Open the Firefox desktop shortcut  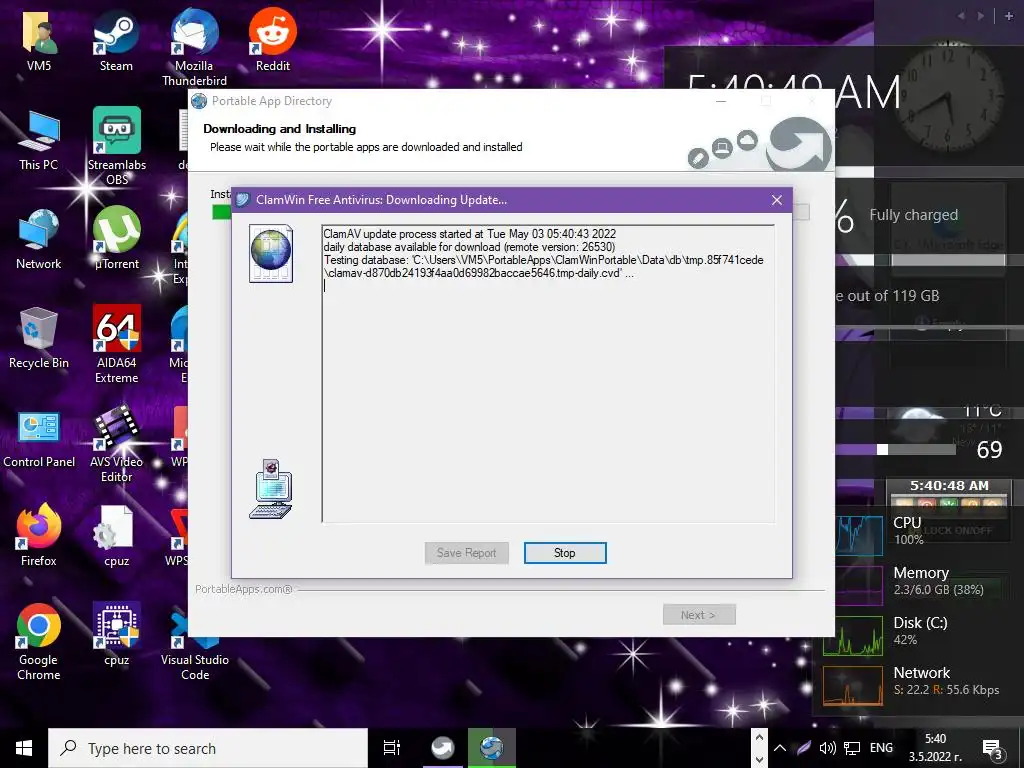pos(39,536)
